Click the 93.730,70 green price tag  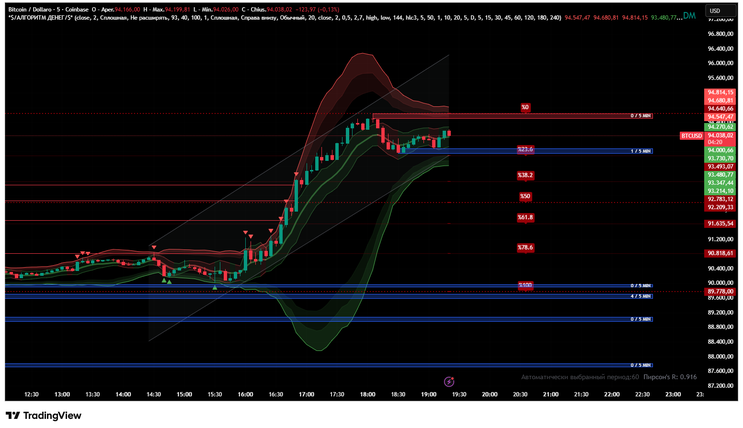[720, 158]
